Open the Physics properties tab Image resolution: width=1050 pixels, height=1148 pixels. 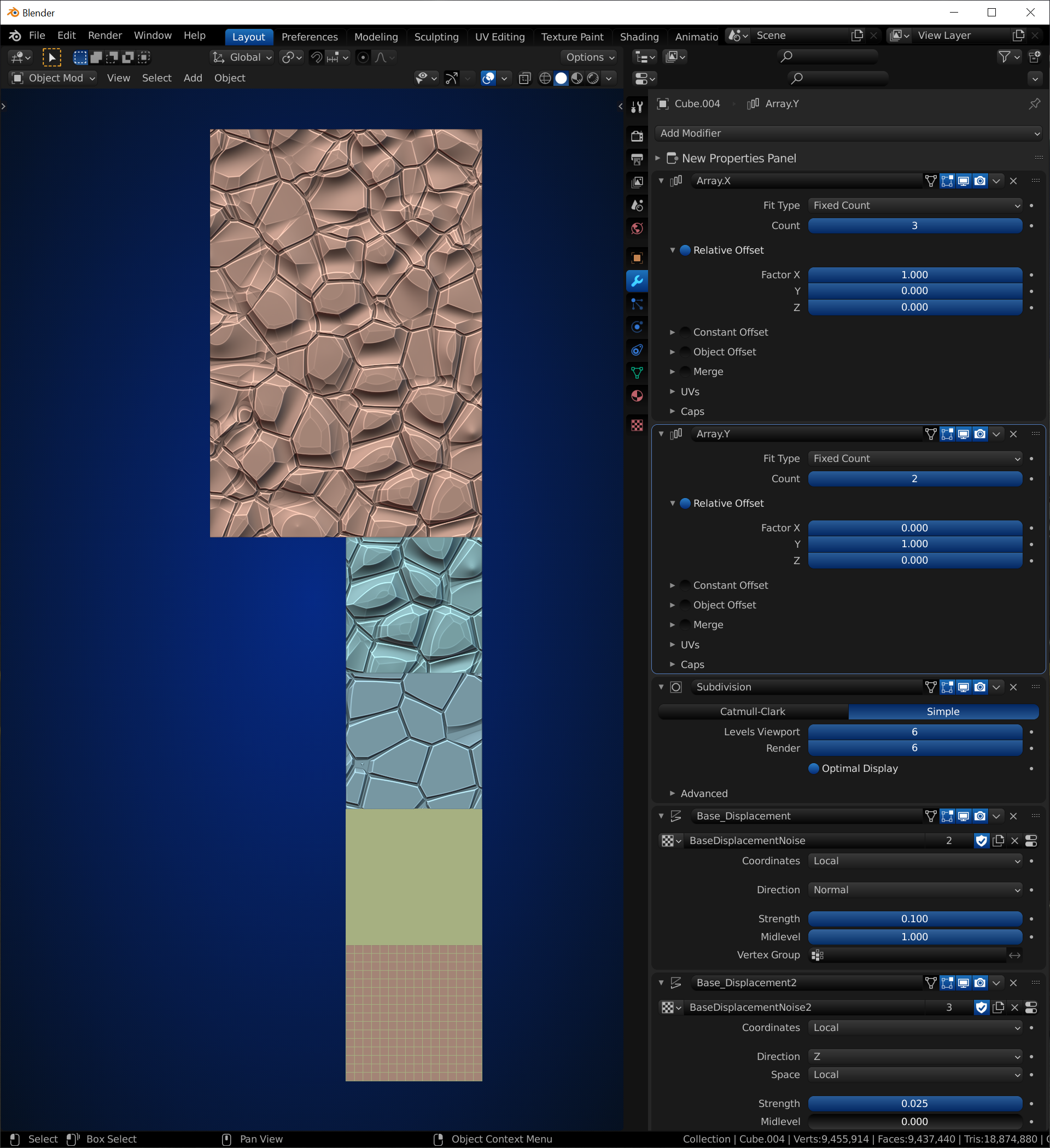pos(637,327)
